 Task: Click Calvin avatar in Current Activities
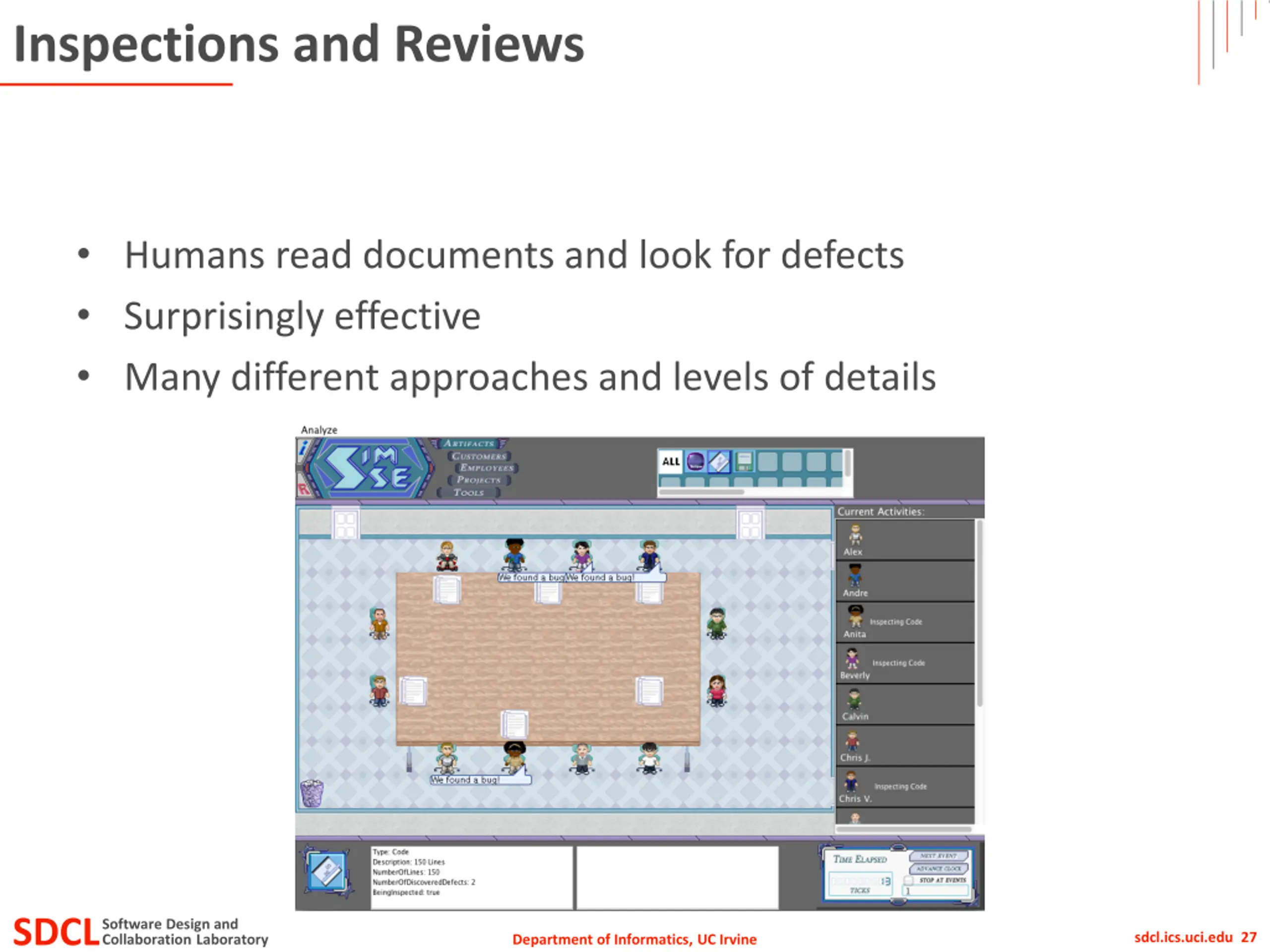[854, 700]
